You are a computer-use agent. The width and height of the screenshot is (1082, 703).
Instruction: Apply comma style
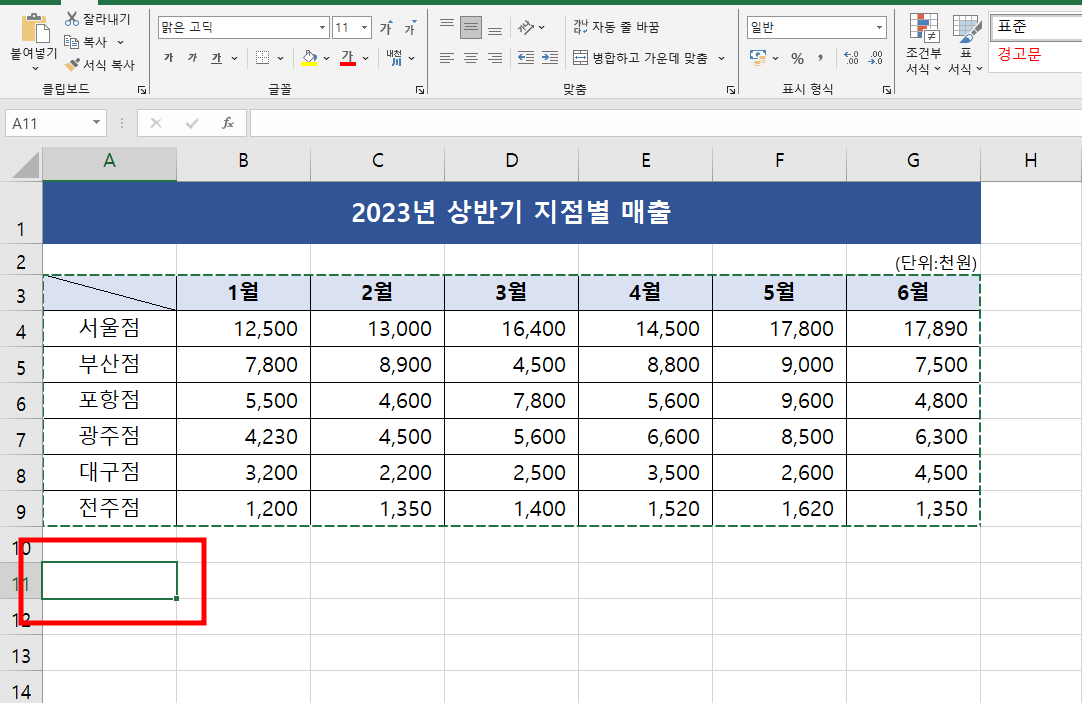click(x=820, y=58)
